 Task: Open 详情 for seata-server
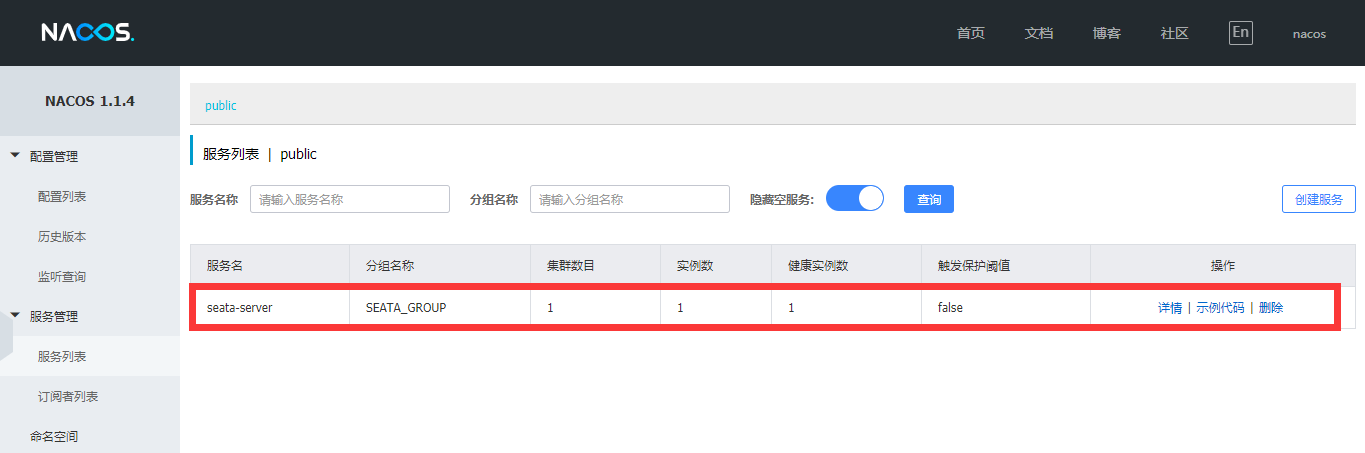1169,307
